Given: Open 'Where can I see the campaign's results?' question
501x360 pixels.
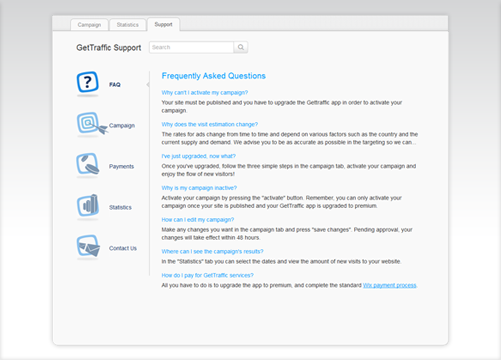Looking at the screenshot, I should pos(212,251).
